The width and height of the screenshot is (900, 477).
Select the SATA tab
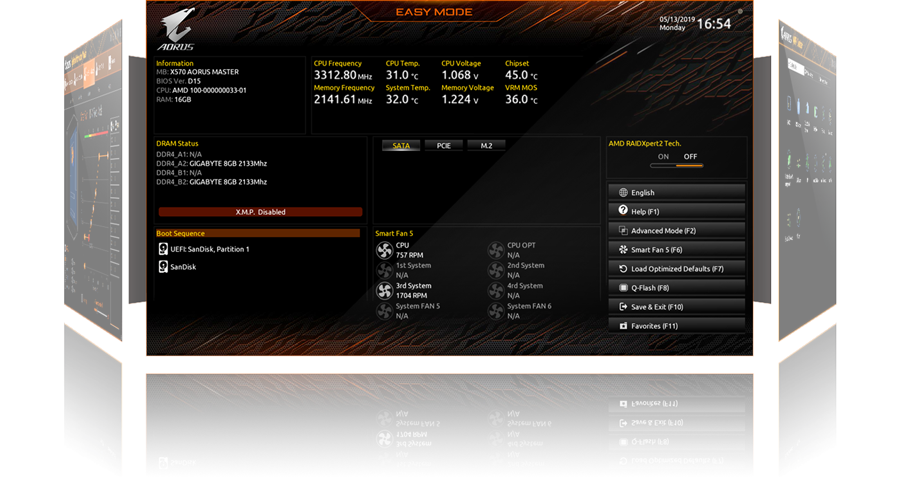click(401, 146)
